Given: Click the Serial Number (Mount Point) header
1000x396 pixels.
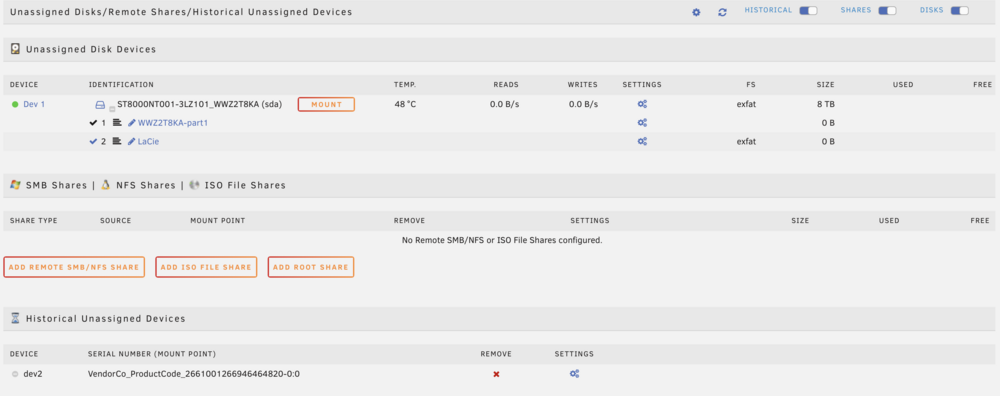Looking at the screenshot, I should pyautogui.click(x=152, y=354).
